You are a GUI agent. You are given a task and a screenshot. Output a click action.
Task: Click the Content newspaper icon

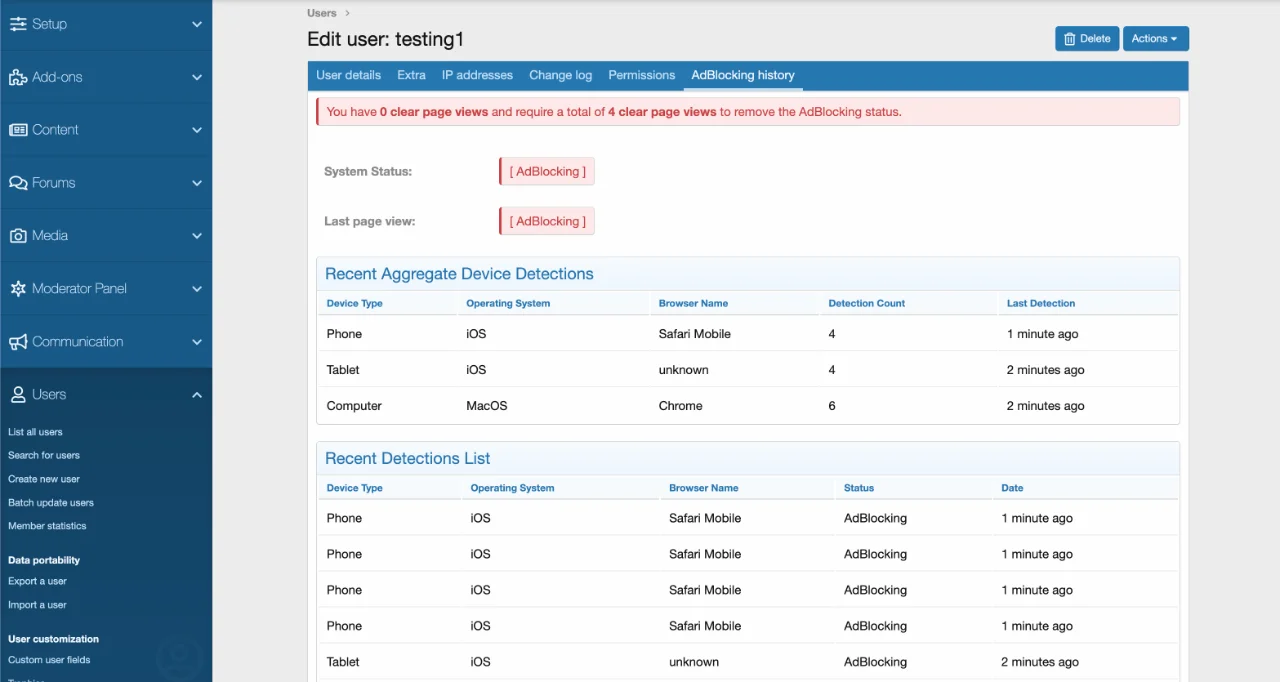[18, 130]
